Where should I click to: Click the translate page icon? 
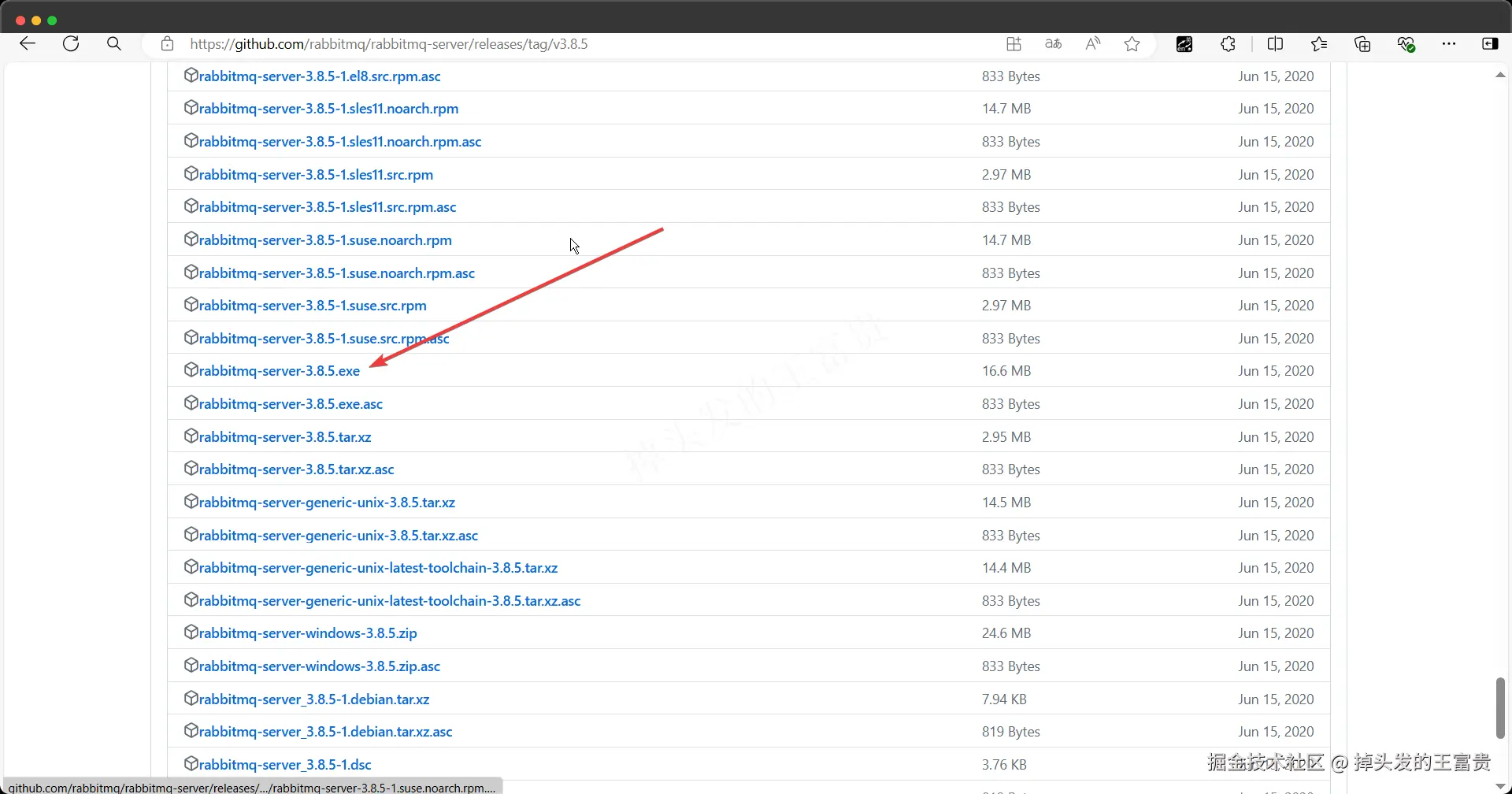coord(1053,44)
